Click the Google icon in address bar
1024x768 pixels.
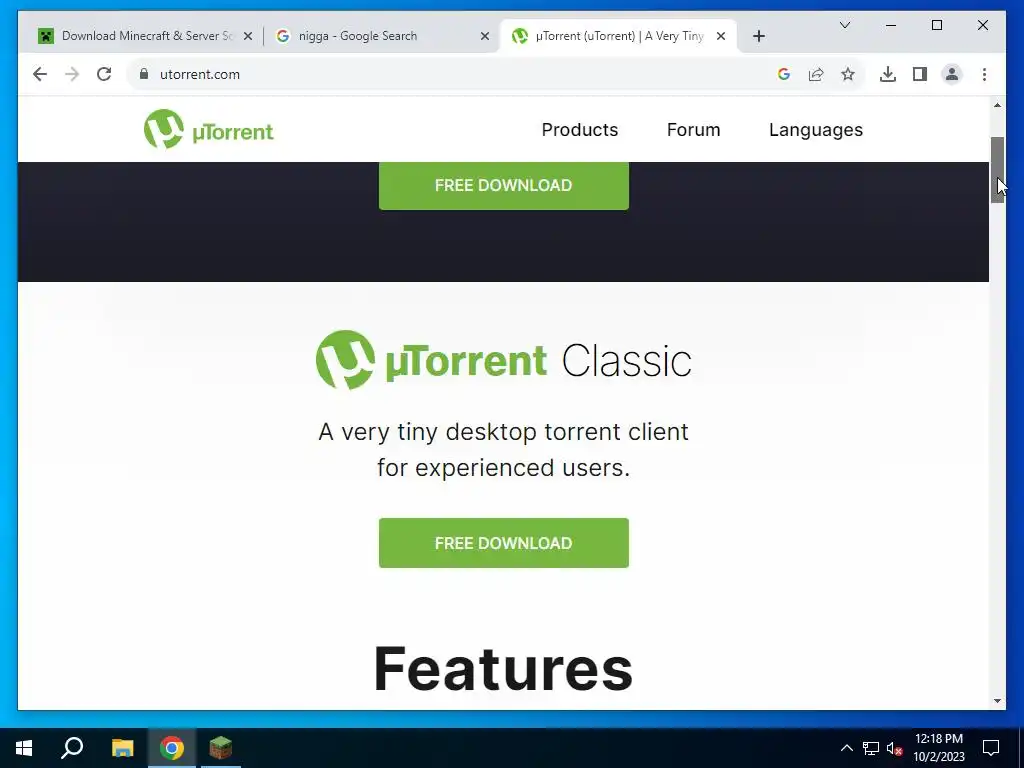784,74
